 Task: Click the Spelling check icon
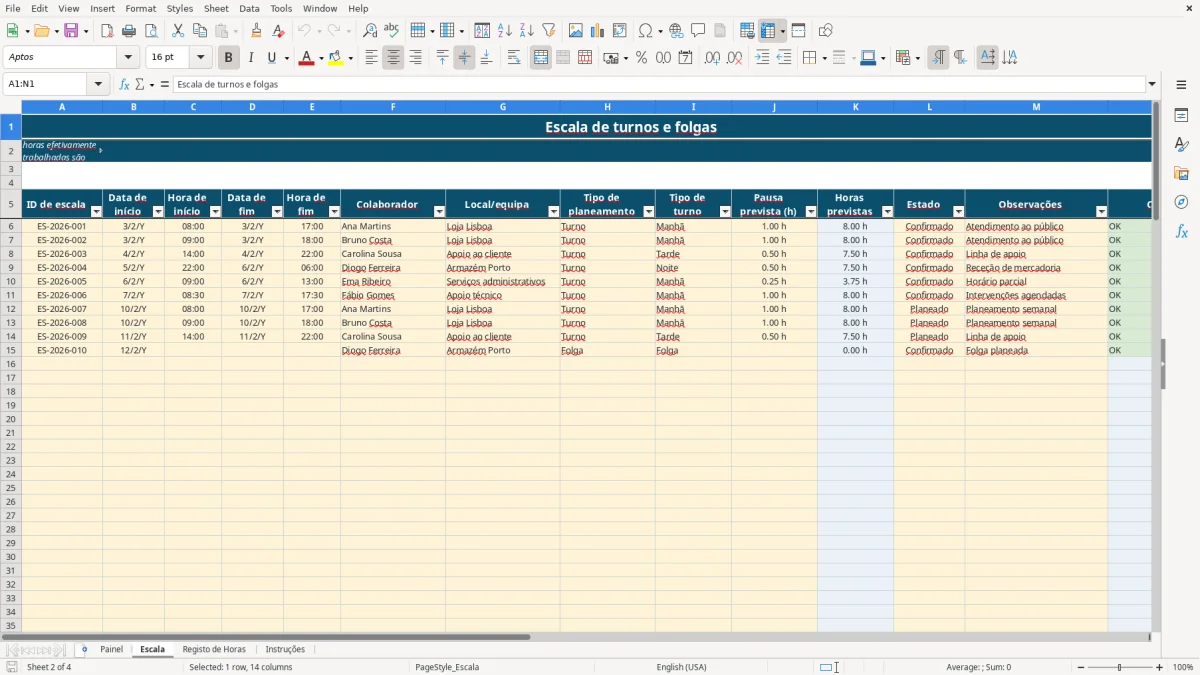pos(392,31)
